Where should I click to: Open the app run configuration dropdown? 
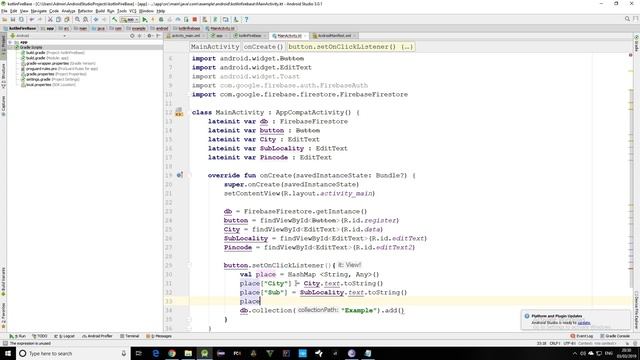[x=130, y=20]
